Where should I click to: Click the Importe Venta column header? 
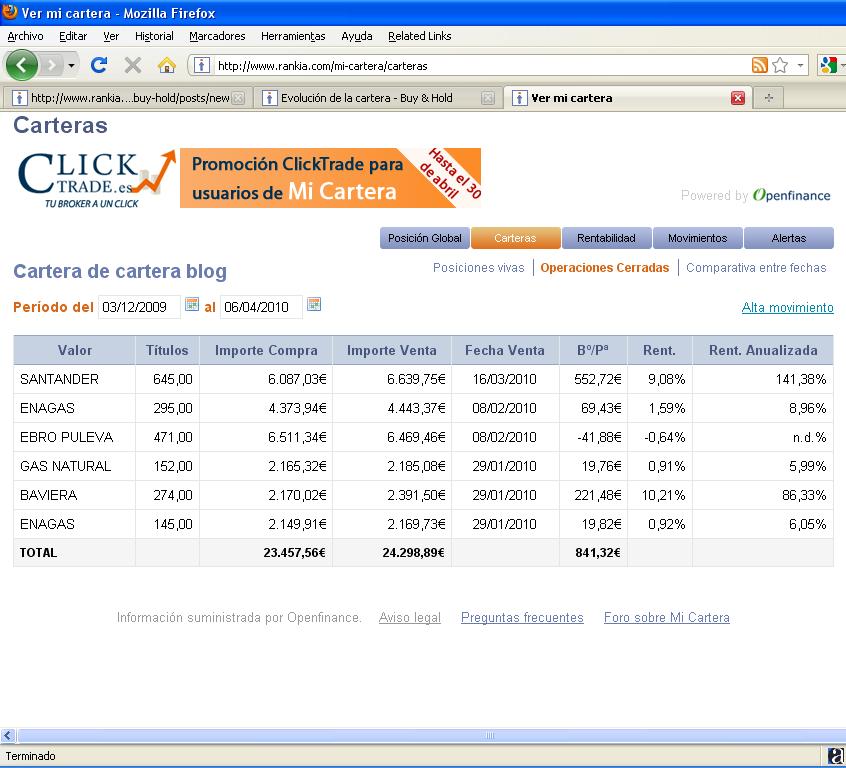(x=392, y=350)
